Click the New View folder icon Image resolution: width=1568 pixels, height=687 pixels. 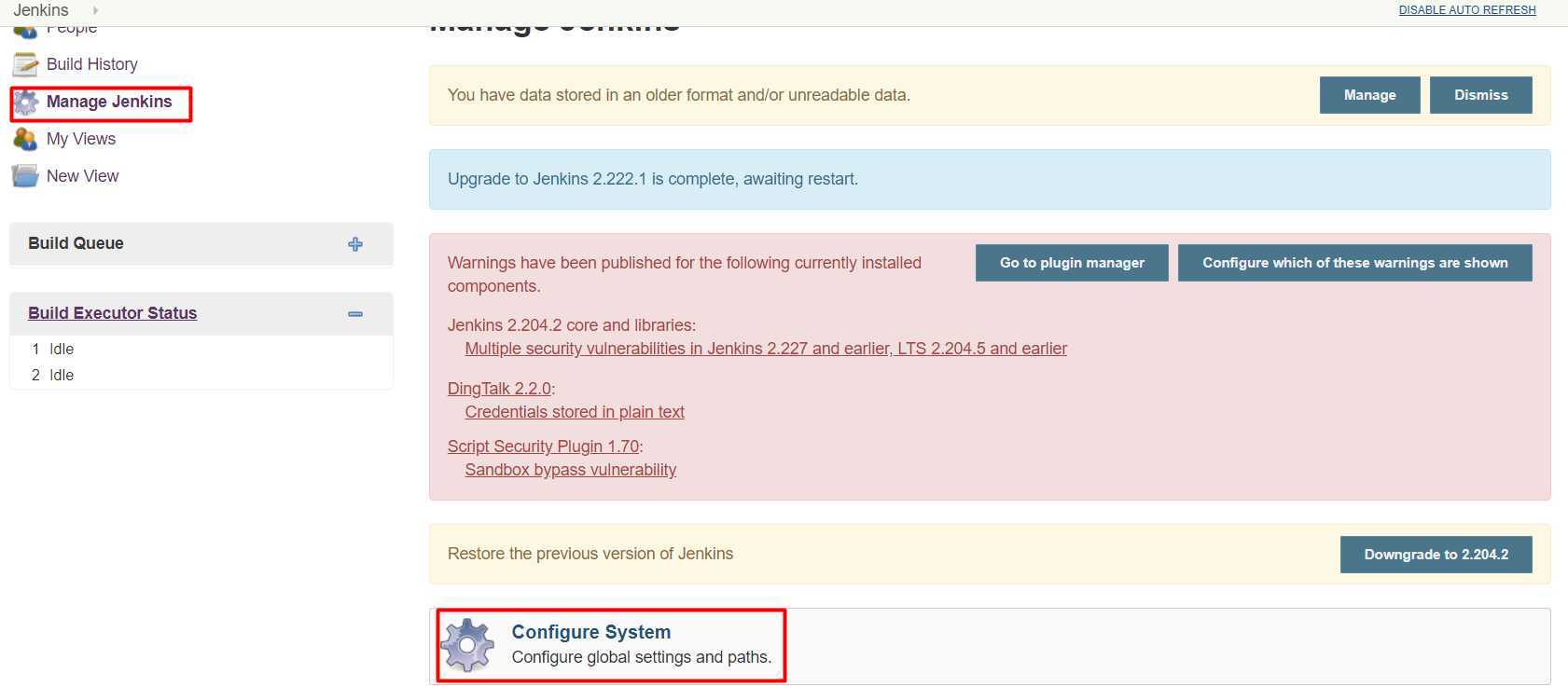(25, 176)
